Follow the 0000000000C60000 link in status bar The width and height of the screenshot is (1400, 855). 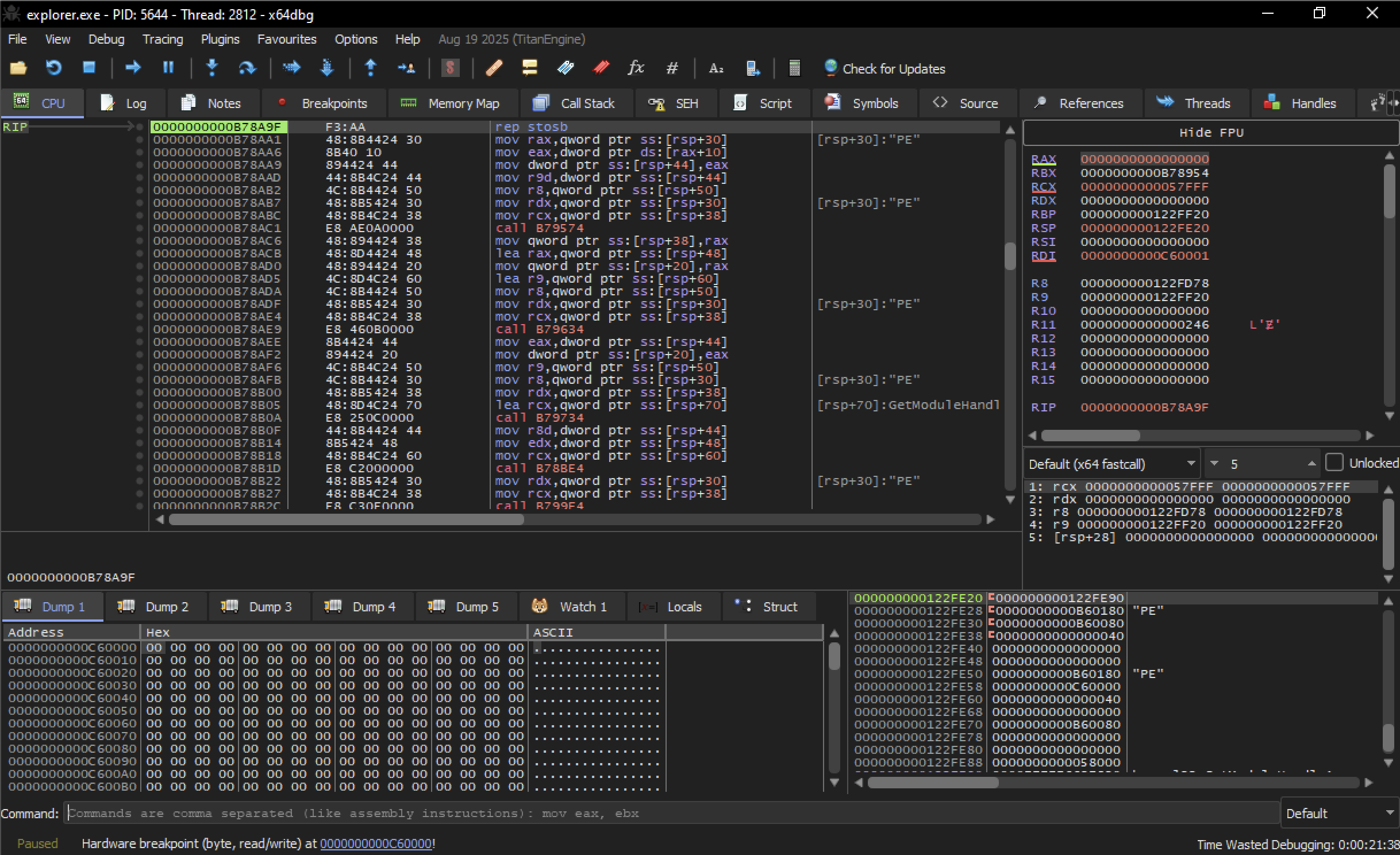click(376, 844)
